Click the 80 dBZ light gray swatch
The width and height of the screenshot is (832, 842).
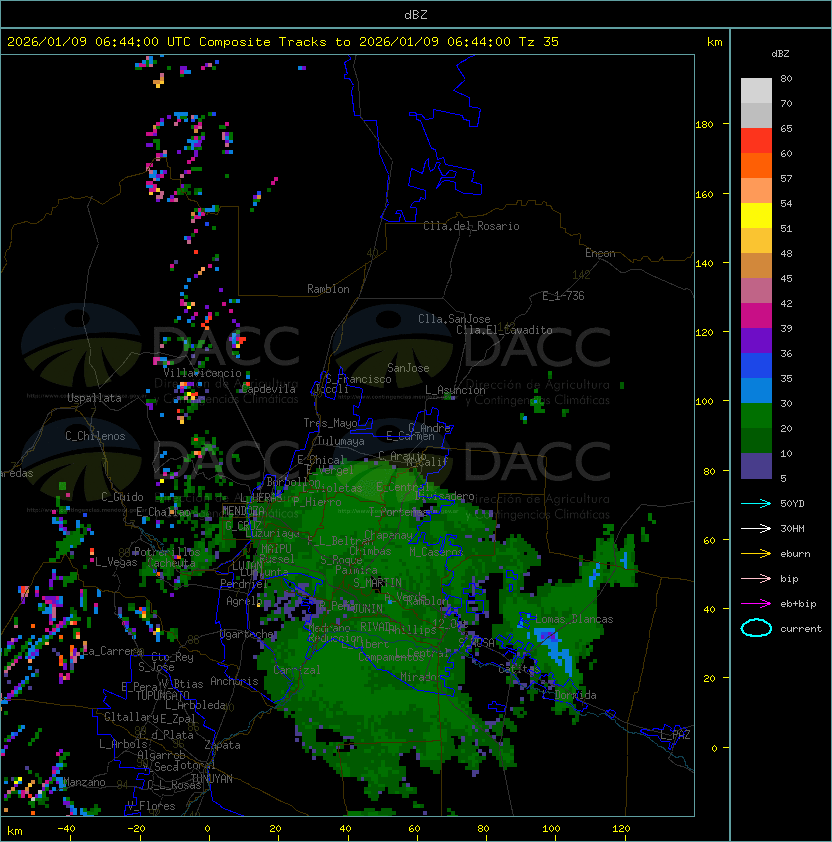[756, 90]
